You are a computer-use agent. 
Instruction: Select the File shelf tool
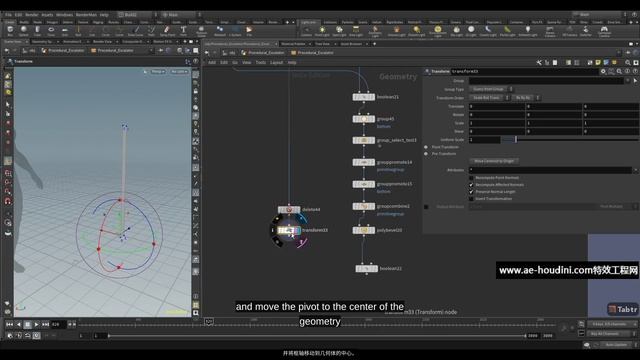click(x=249, y=31)
